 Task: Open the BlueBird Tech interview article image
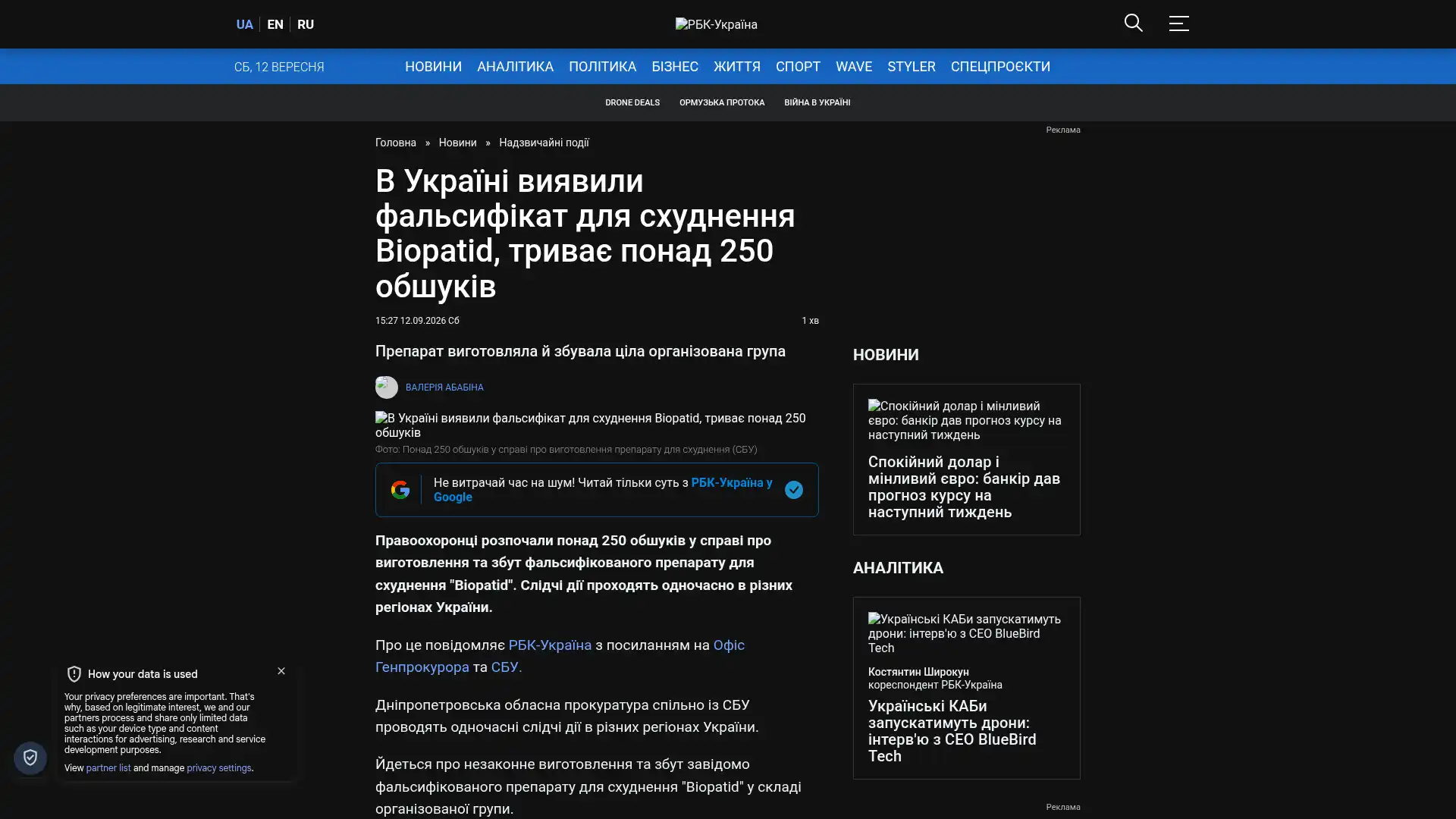click(966, 633)
